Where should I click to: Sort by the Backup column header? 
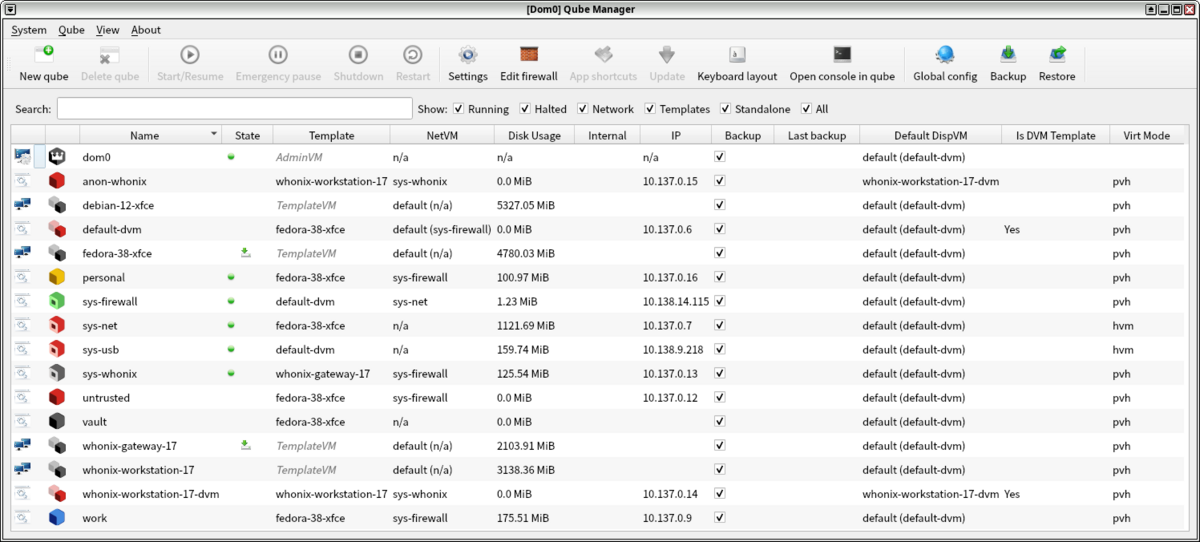point(743,135)
